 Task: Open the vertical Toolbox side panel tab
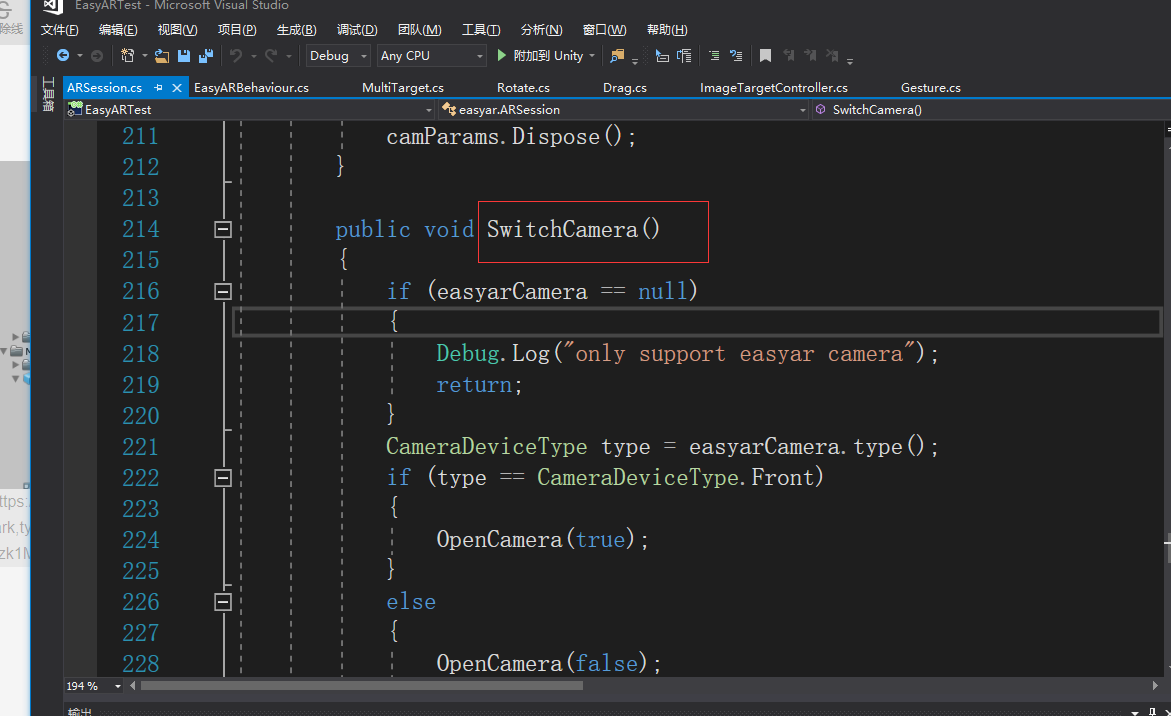pyautogui.click(x=48, y=94)
